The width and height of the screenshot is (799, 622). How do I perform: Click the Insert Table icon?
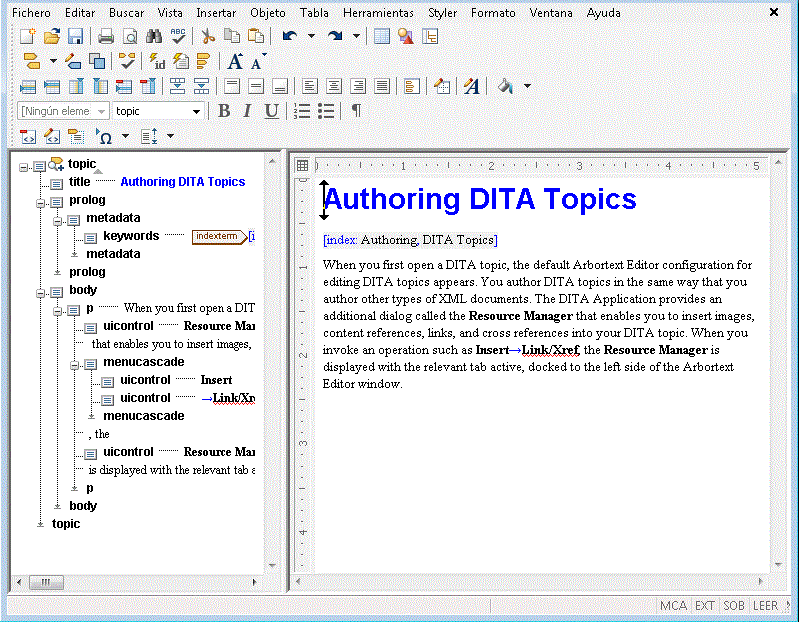pyautogui.click(x=382, y=37)
